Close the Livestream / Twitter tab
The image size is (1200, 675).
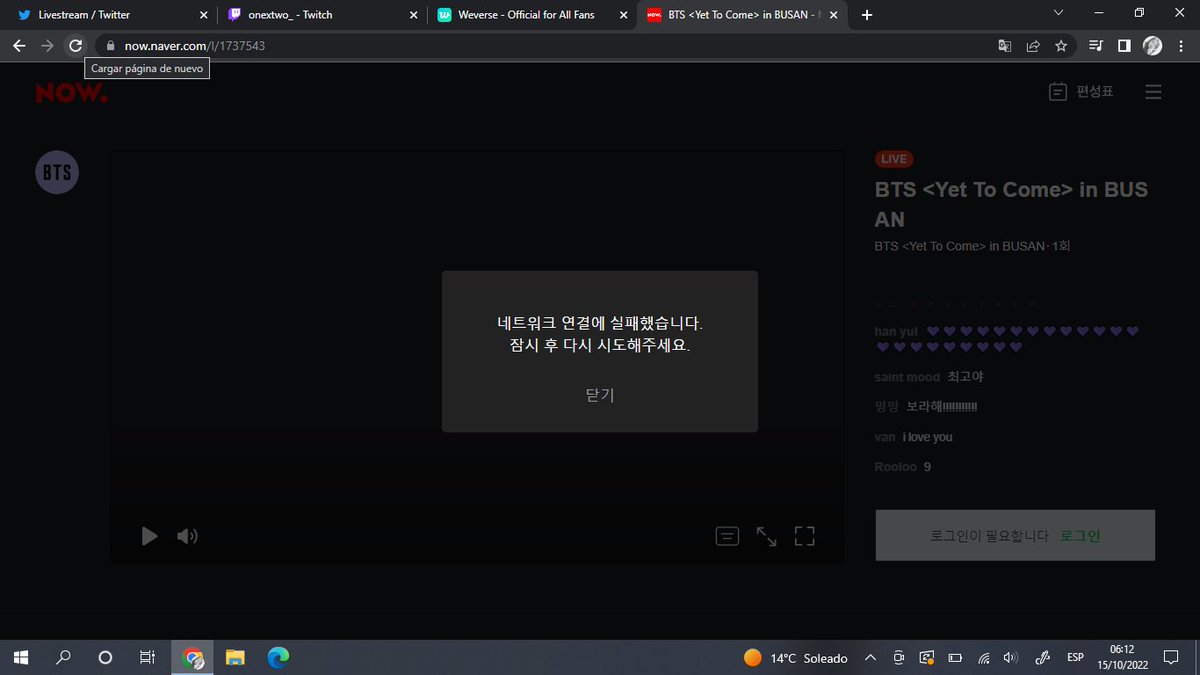[x=203, y=15]
